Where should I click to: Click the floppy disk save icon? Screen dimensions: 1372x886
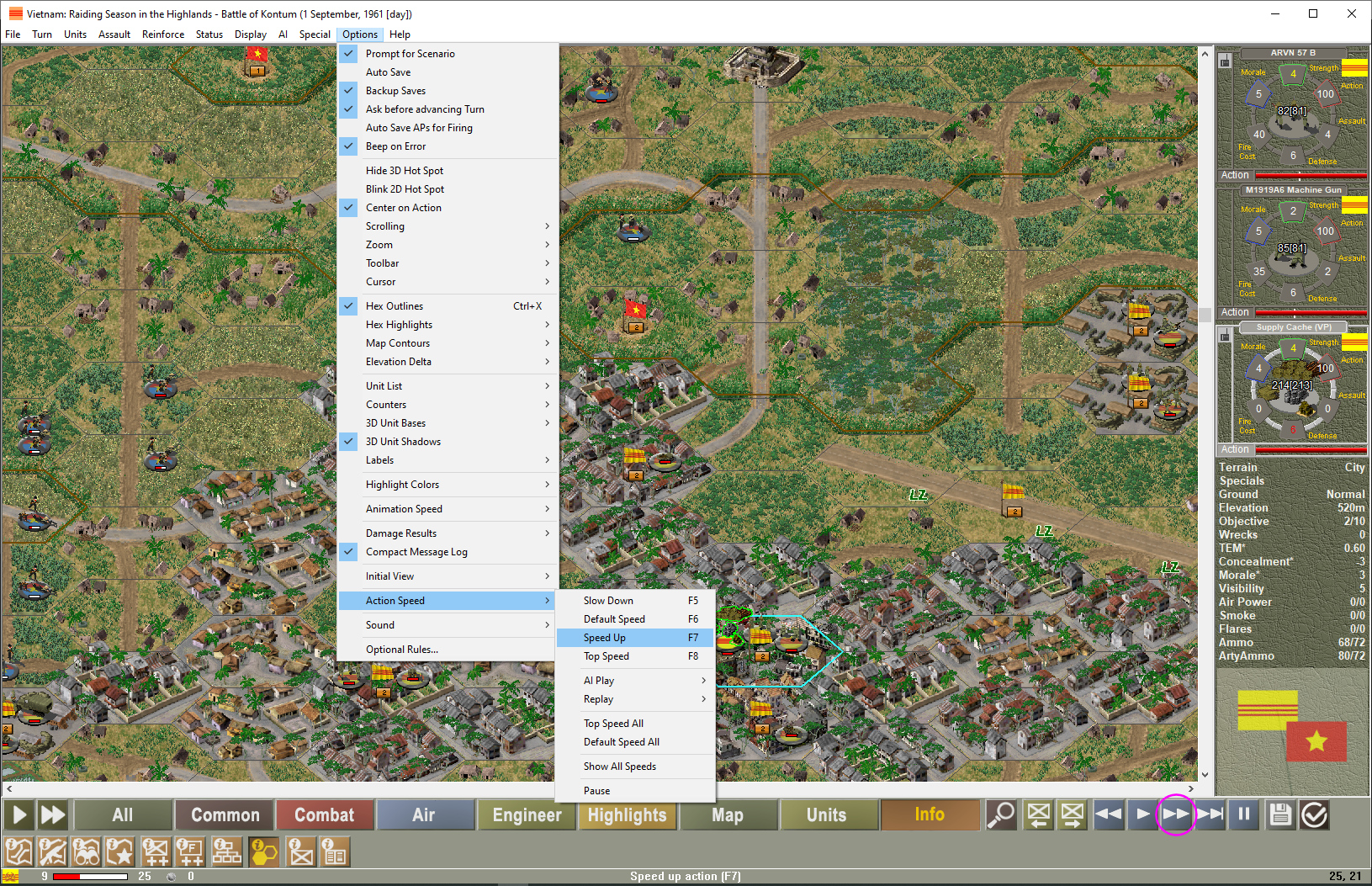tap(1280, 814)
